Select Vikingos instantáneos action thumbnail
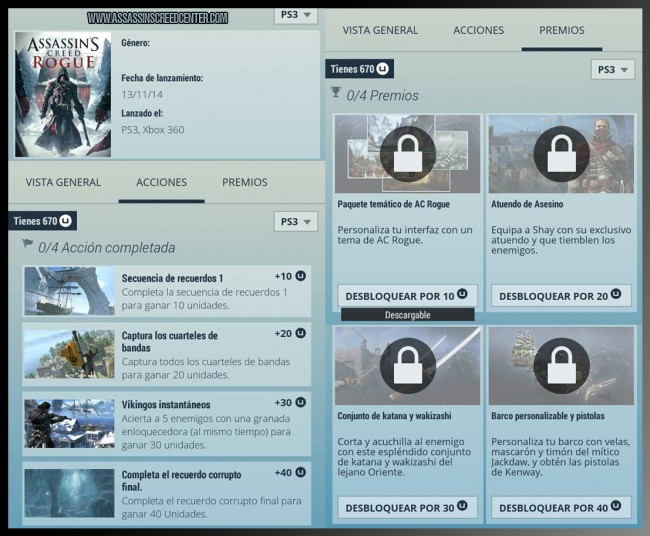This screenshot has height=536, width=650. 69,423
